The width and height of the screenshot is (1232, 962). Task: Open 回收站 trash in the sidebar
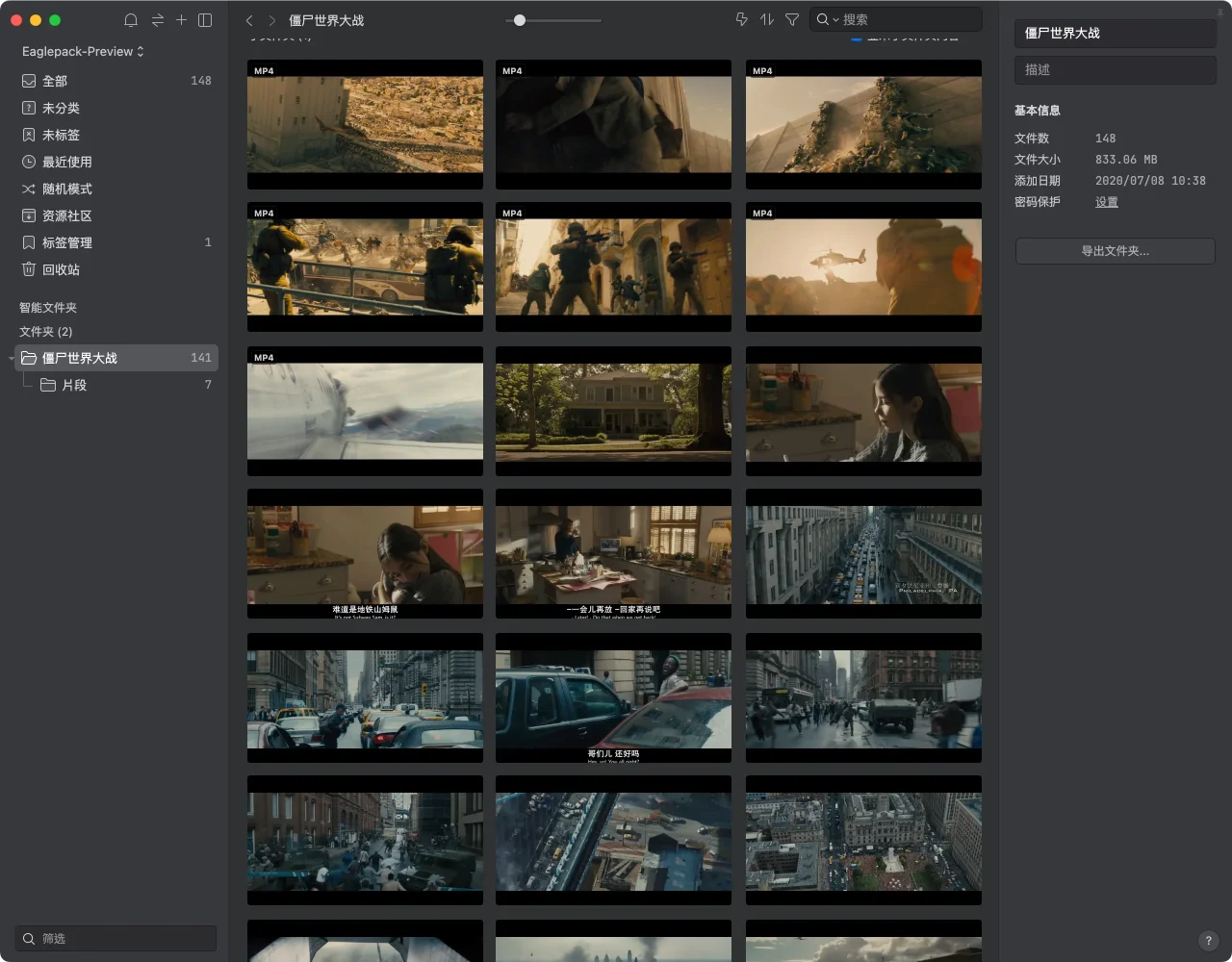tap(115, 269)
